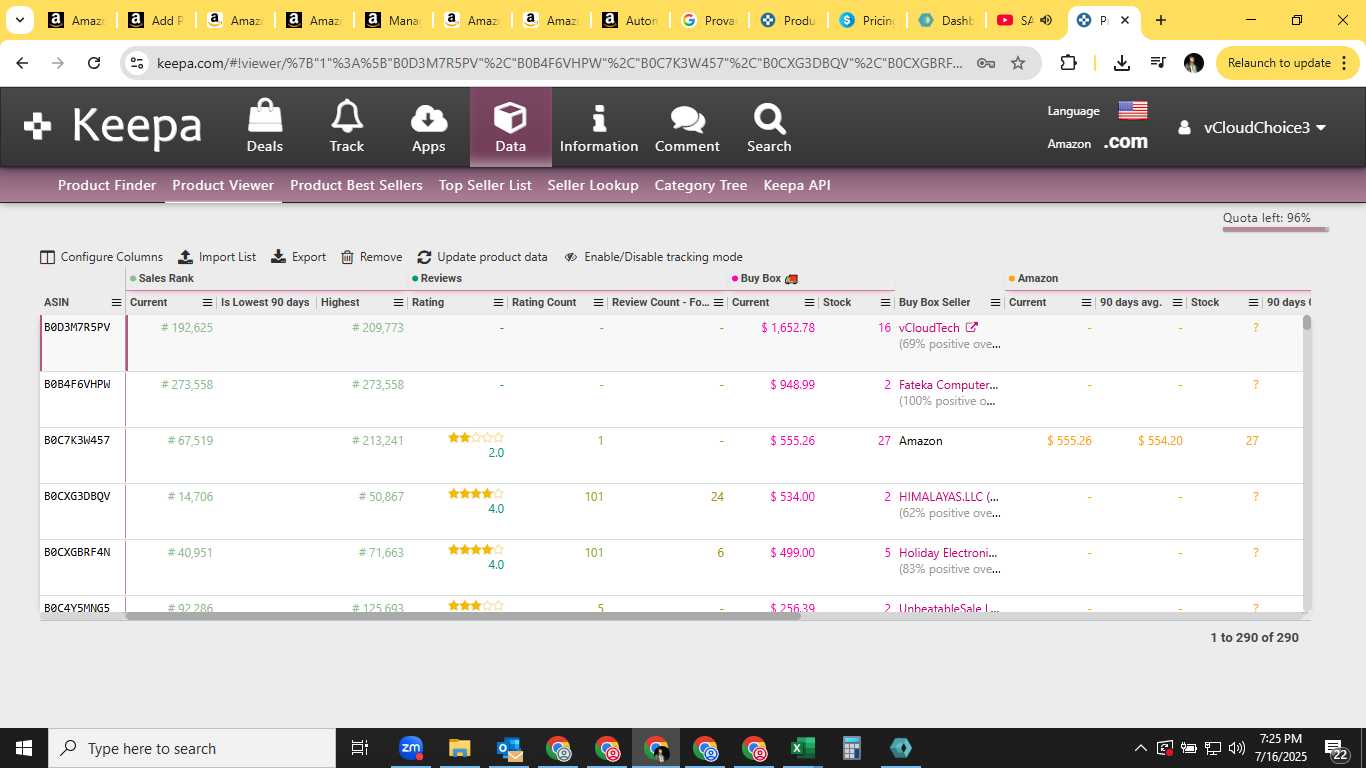Image resolution: width=1366 pixels, height=768 pixels.
Task: Open Product Best Sellers tab
Action: [356, 185]
